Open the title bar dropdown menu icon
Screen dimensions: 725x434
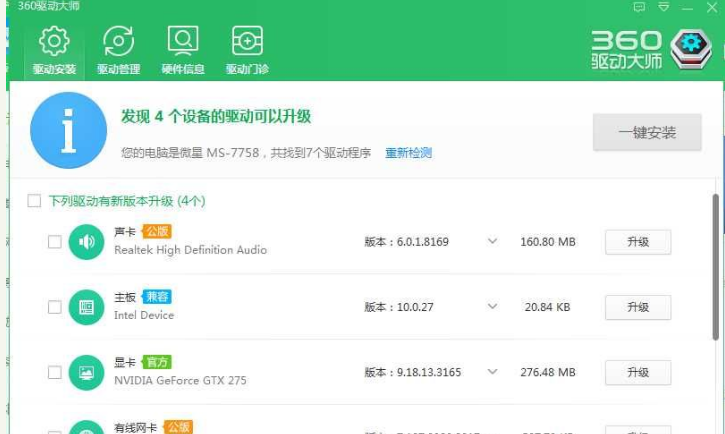[x=661, y=7]
